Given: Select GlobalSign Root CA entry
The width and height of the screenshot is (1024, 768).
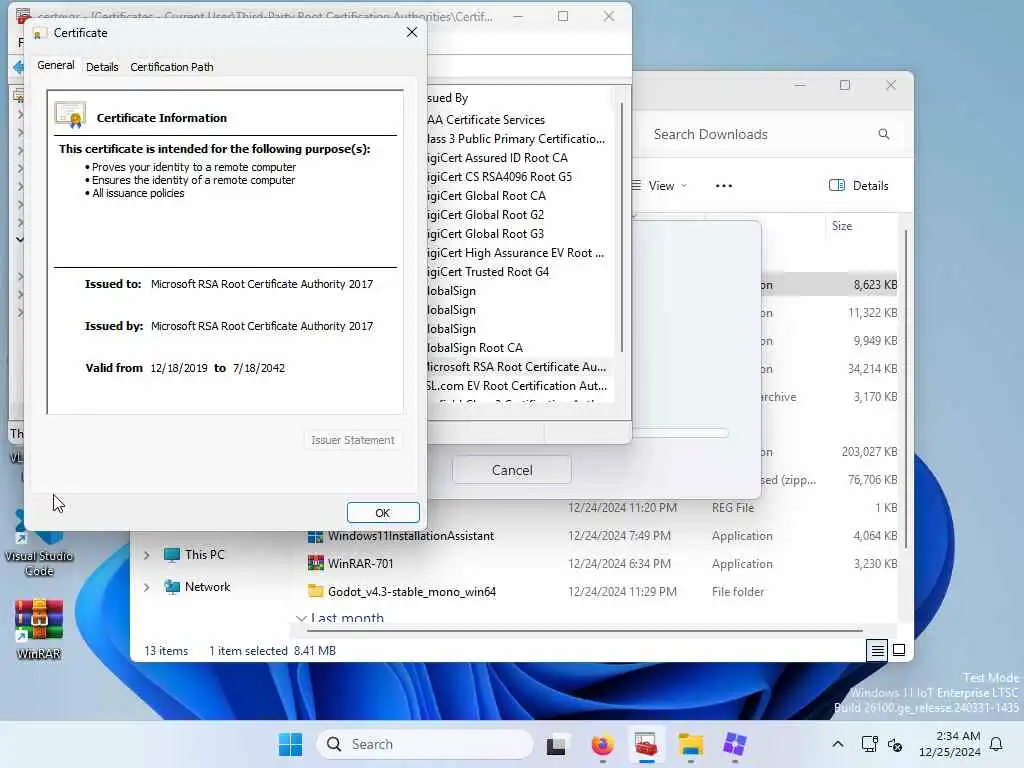Looking at the screenshot, I should coord(475,348).
